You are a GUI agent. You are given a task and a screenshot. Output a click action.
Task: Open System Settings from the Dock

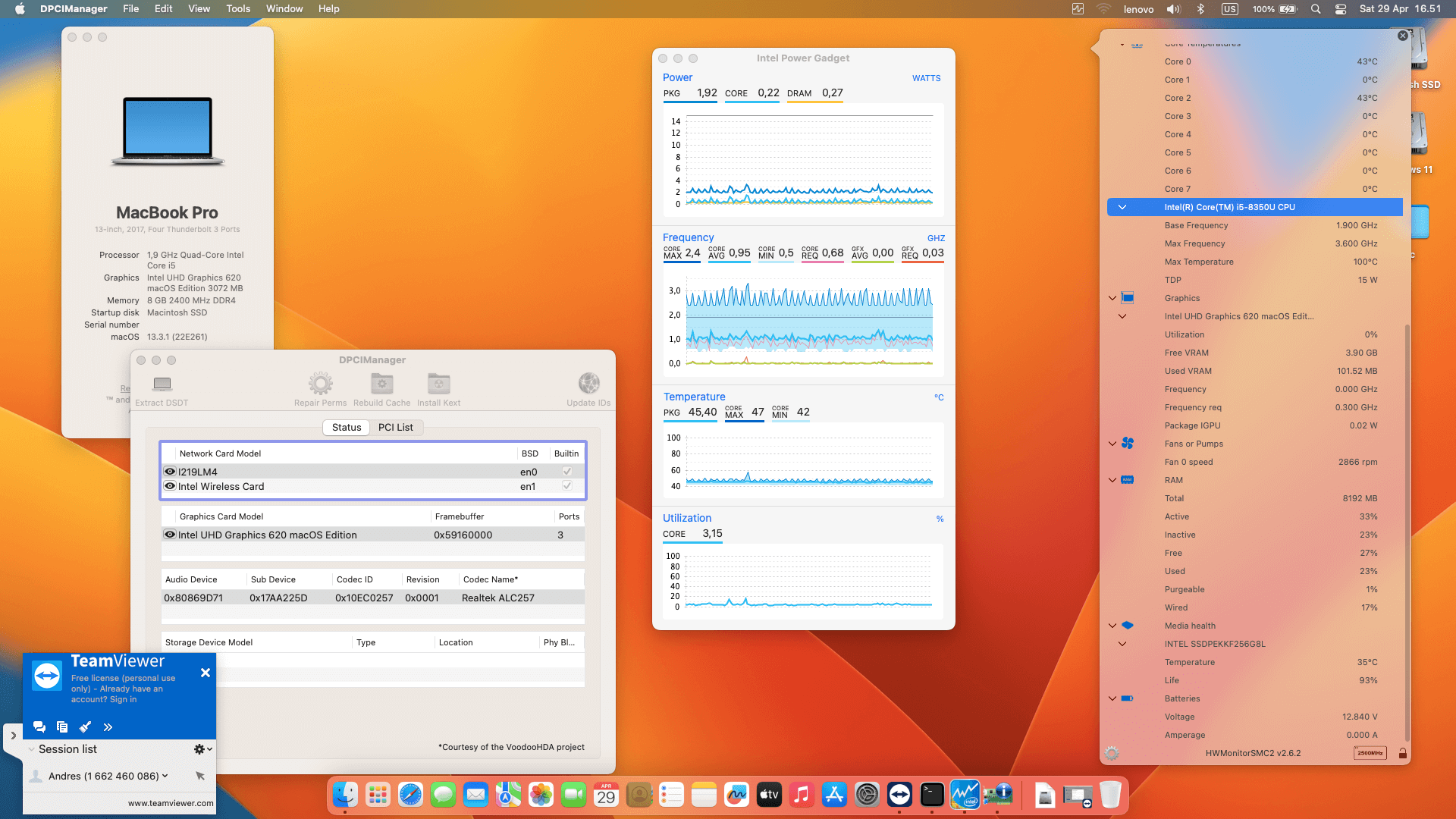click(867, 795)
